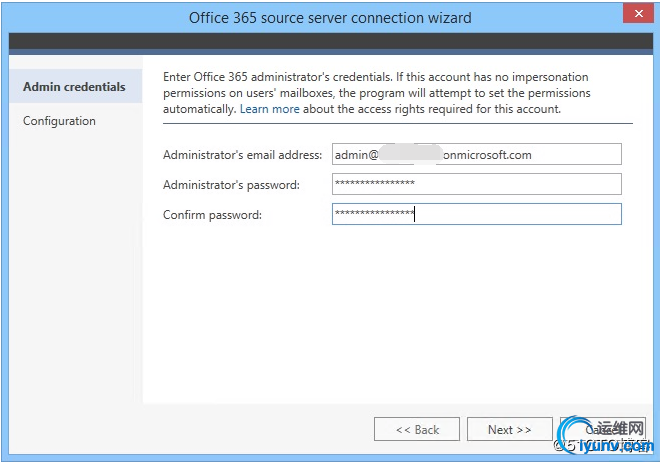Select the Admin credentials step

point(76,86)
